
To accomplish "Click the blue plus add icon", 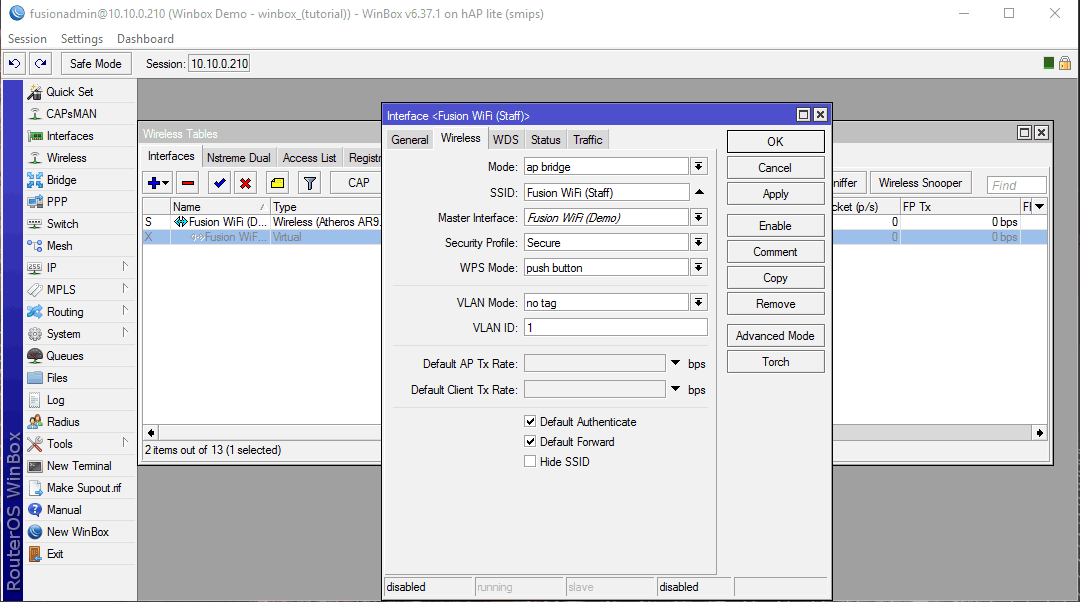I will (x=154, y=183).
